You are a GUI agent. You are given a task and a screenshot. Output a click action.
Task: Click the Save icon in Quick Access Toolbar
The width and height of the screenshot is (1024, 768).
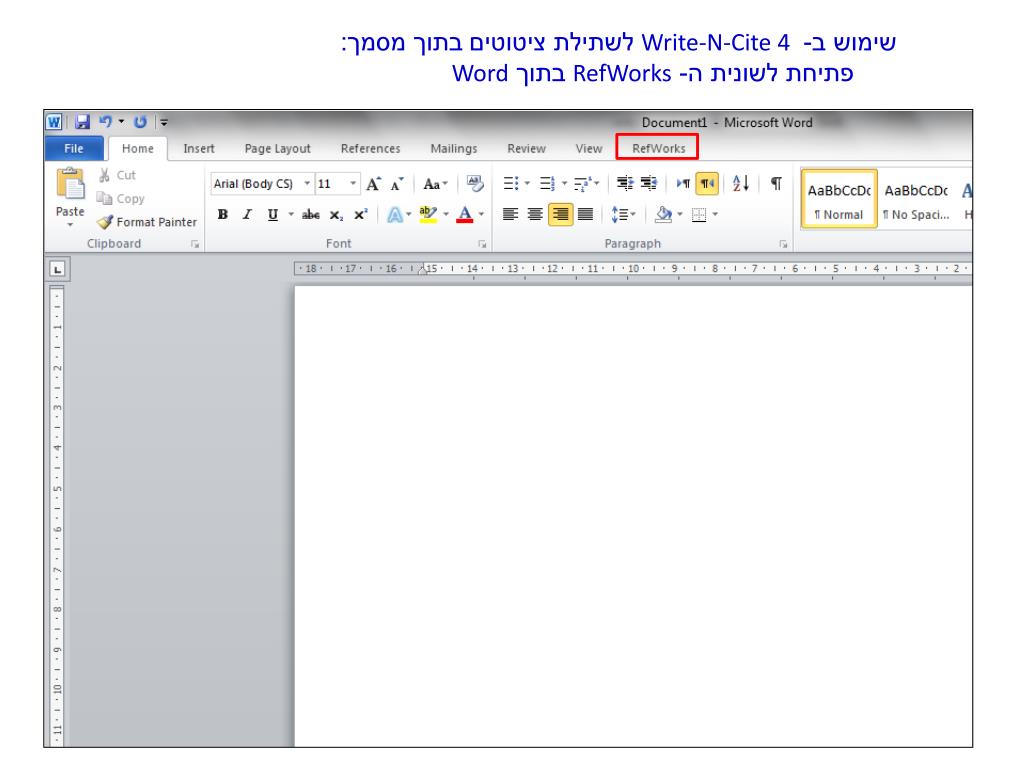point(82,122)
